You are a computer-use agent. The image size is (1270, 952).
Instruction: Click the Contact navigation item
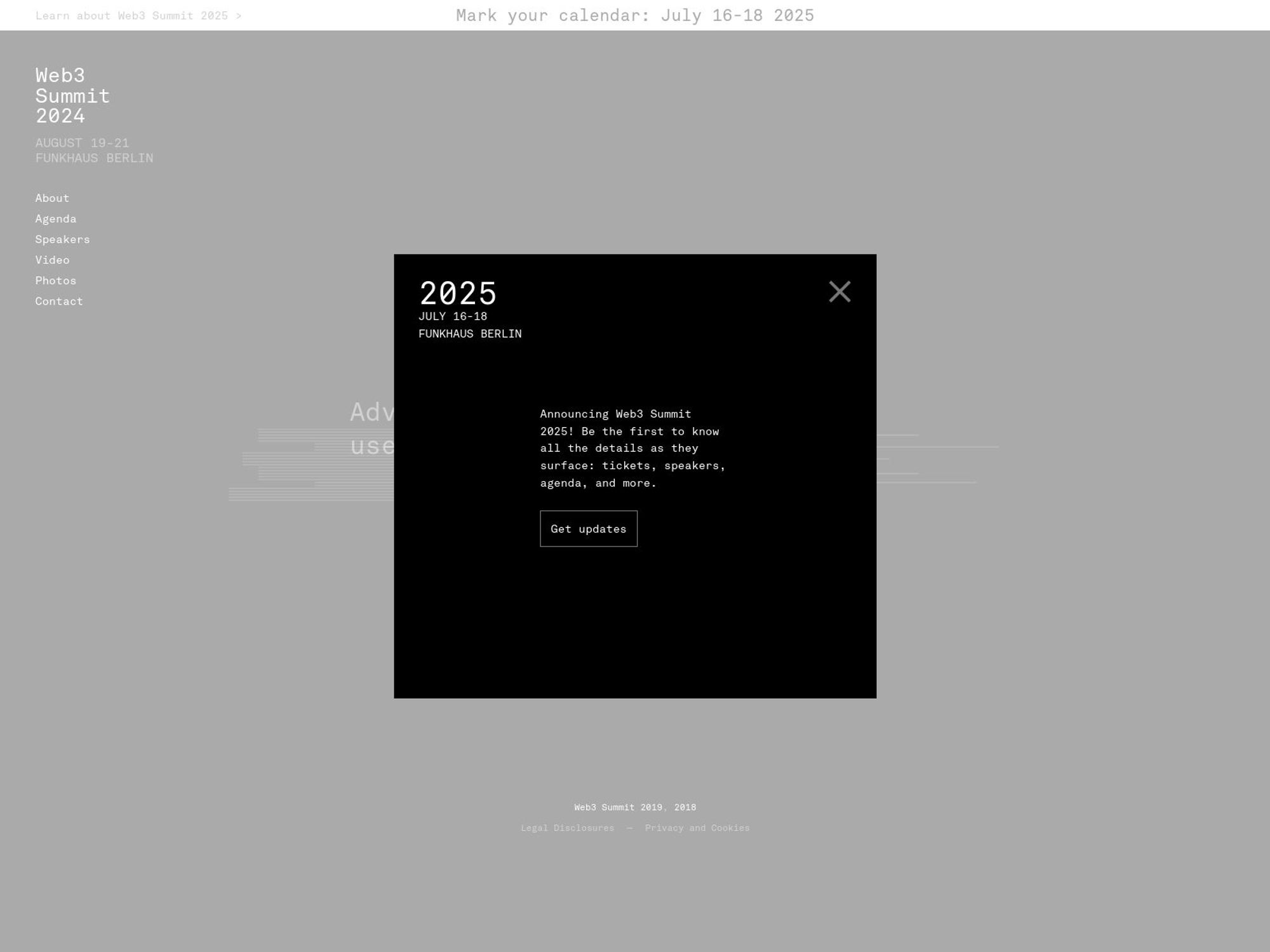(59, 300)
